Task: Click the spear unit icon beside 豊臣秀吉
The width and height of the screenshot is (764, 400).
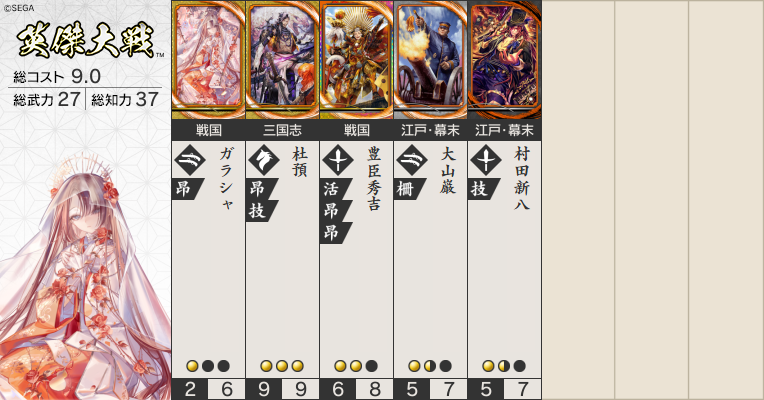Action: click(x=338, y=160)
